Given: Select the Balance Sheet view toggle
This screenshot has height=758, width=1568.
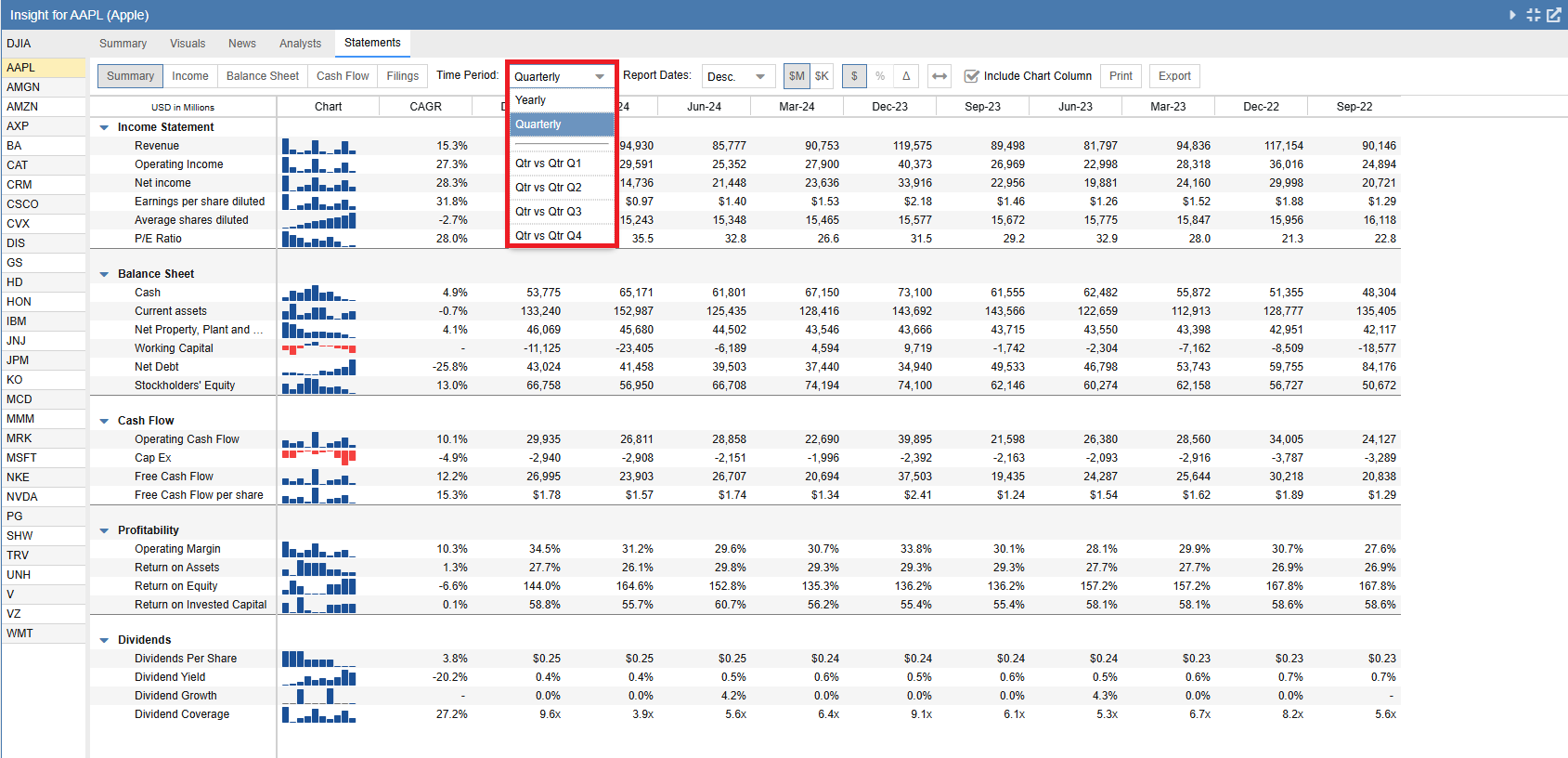Looking at the screenshot, I should (x=263, y=76).
